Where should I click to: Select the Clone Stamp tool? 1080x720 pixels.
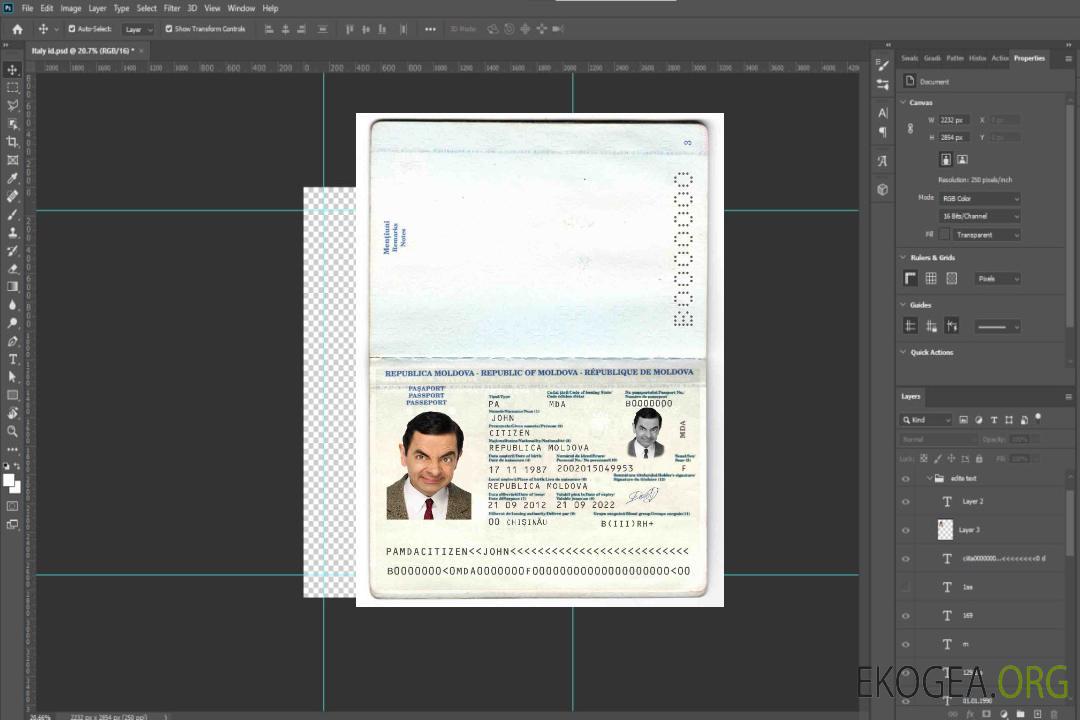(x=12, y=233)
